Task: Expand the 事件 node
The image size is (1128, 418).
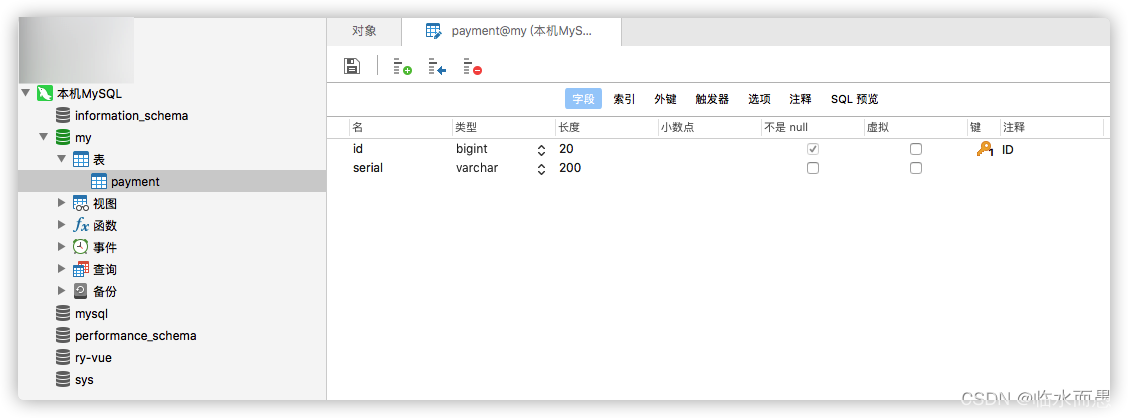Action: coord(62,247)
